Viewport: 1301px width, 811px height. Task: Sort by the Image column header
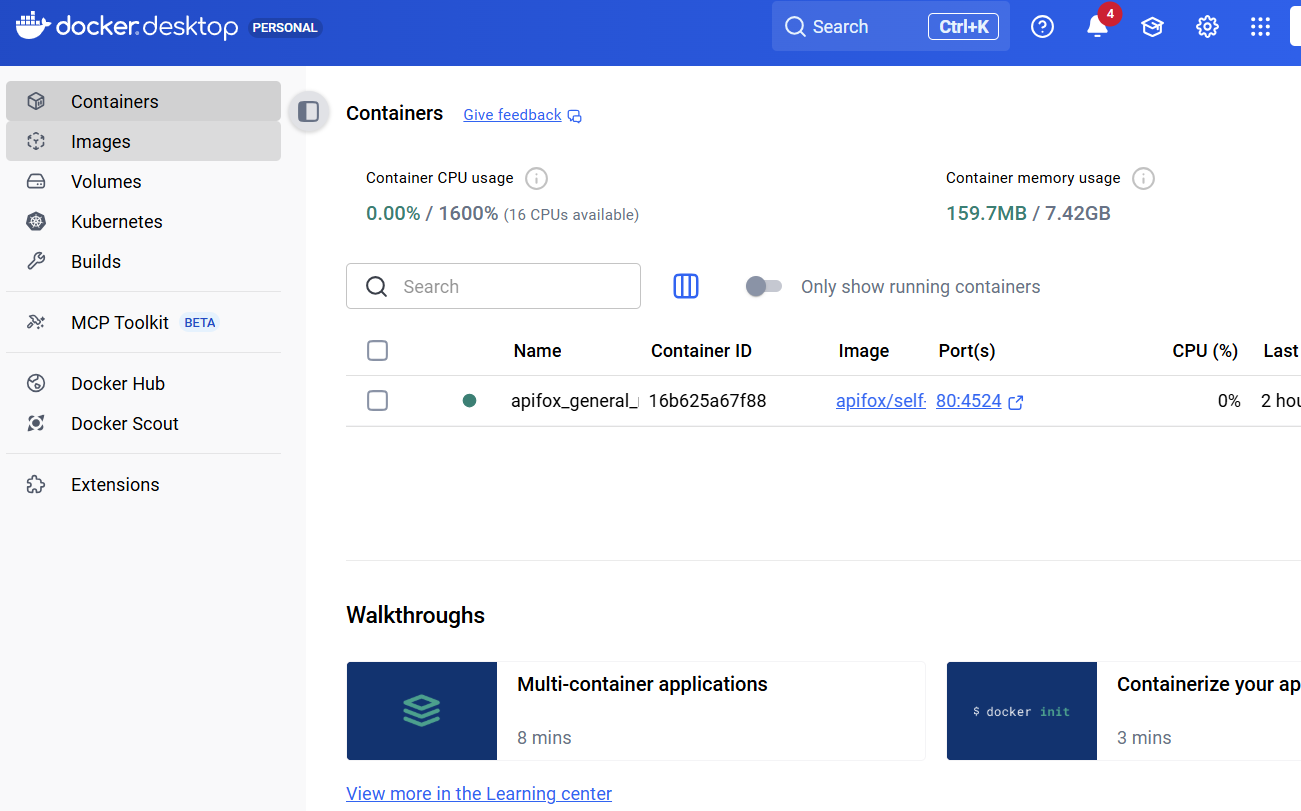click(x=864, y=351)
